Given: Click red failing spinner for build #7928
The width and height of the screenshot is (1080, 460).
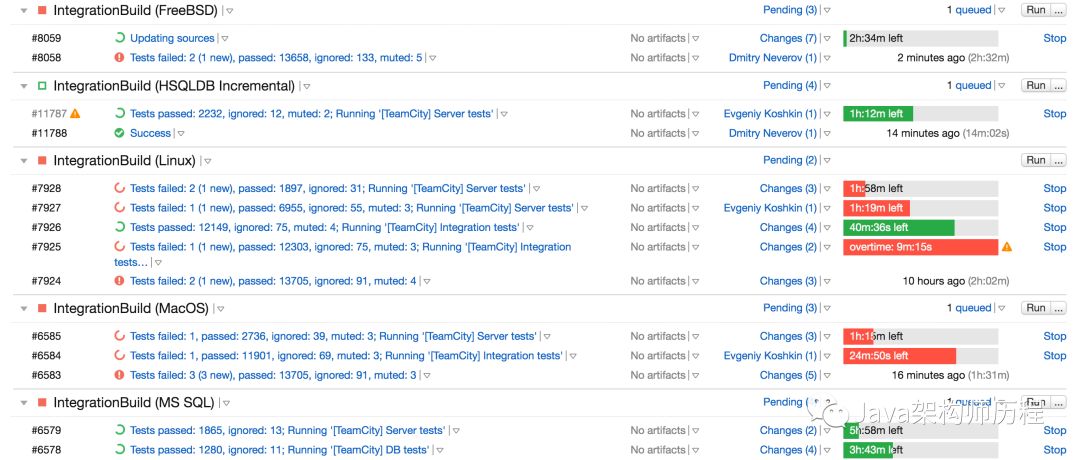Looking at the screenshot, I should (x=119, y=189).
